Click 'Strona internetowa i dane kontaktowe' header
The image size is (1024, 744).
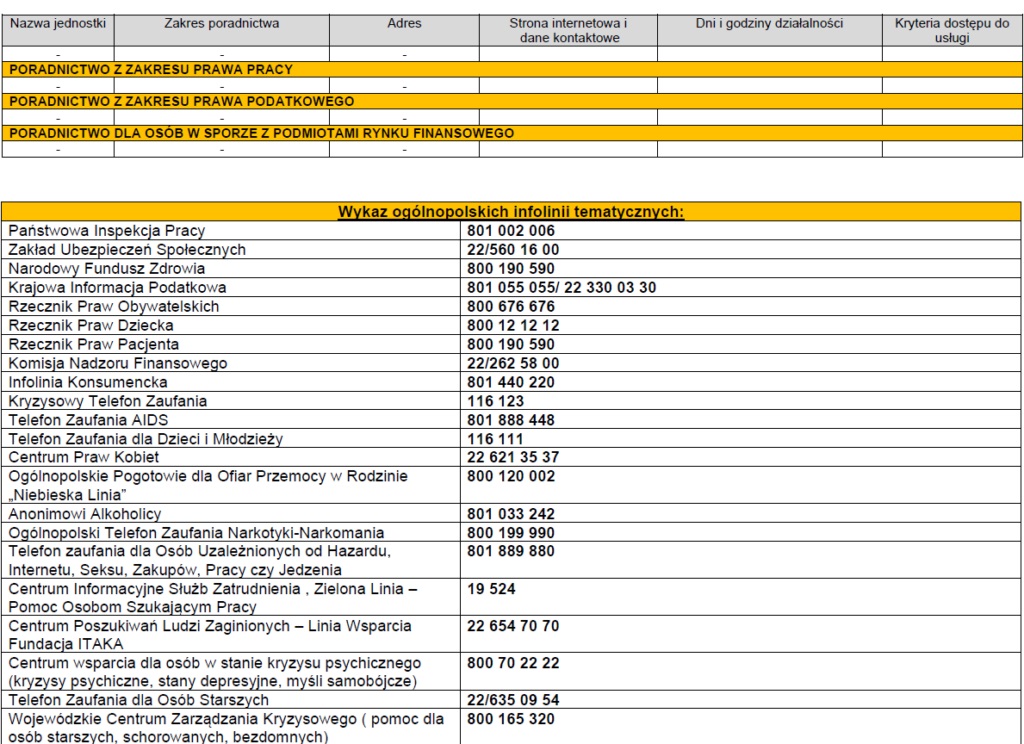tap(568, 31)
